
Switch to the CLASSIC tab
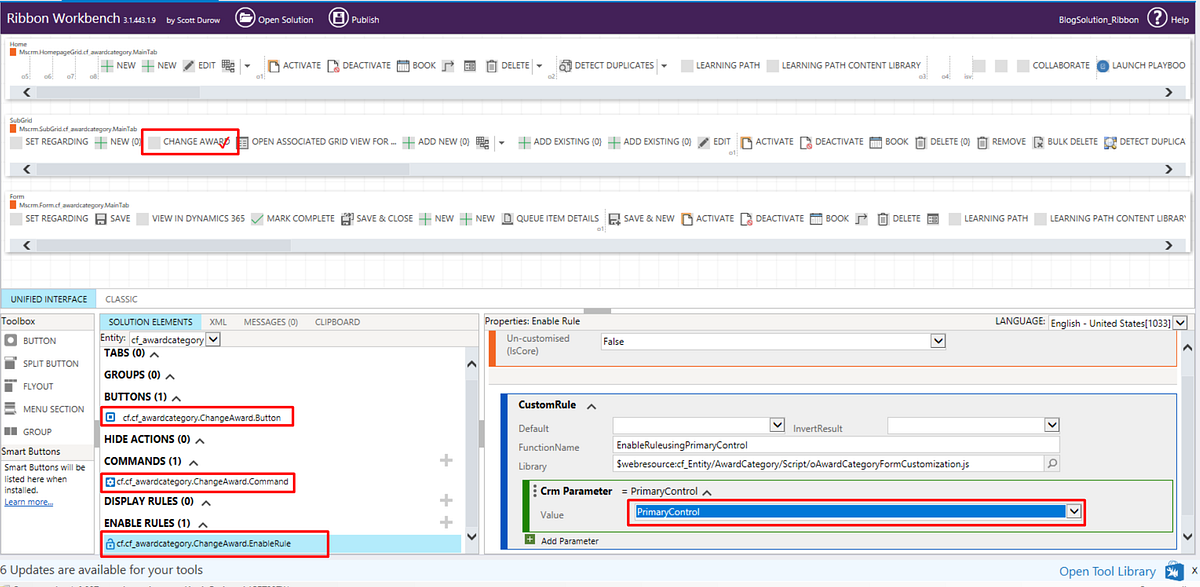point(122,299)
